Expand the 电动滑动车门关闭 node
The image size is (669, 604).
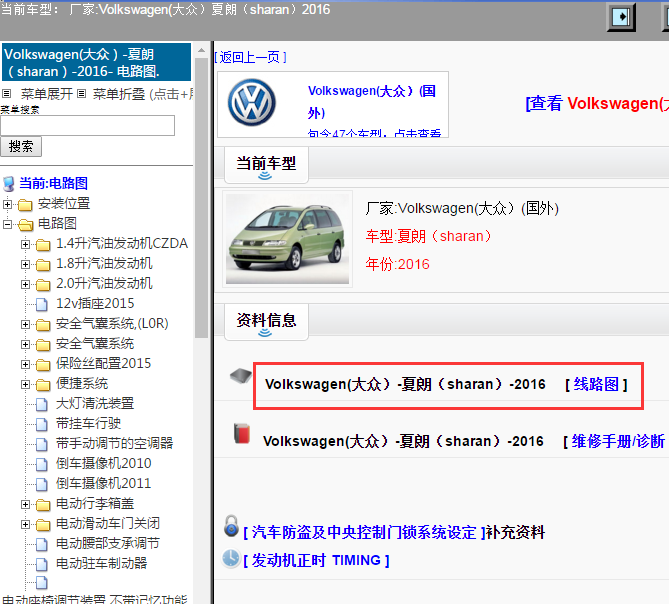(25, 525)
